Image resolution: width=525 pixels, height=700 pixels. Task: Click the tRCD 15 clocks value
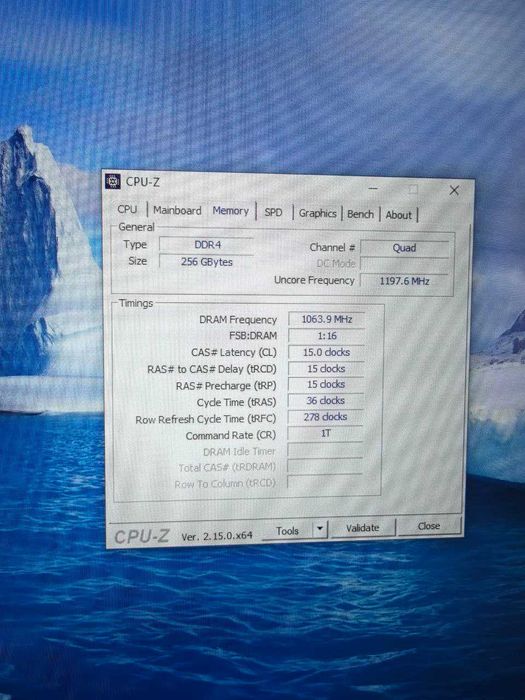coord(326,369)
